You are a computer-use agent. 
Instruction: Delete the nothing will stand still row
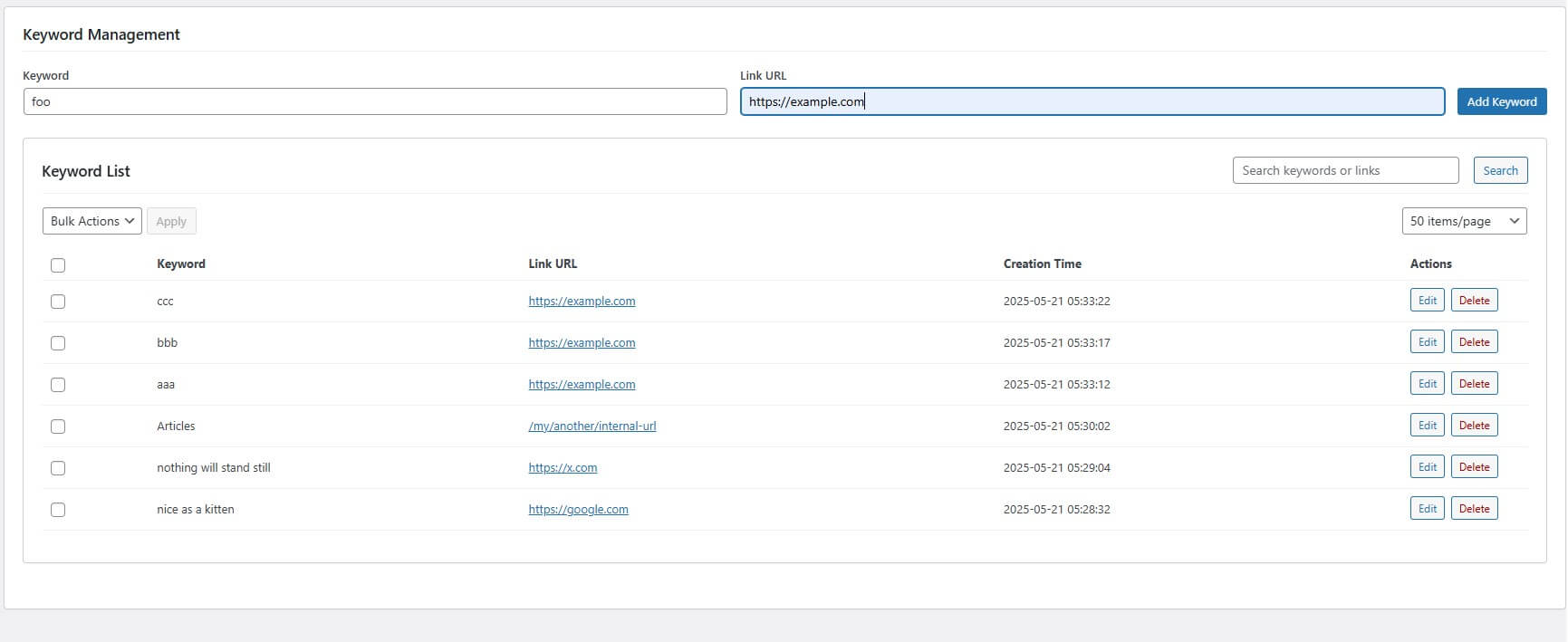click(1475, 467)
